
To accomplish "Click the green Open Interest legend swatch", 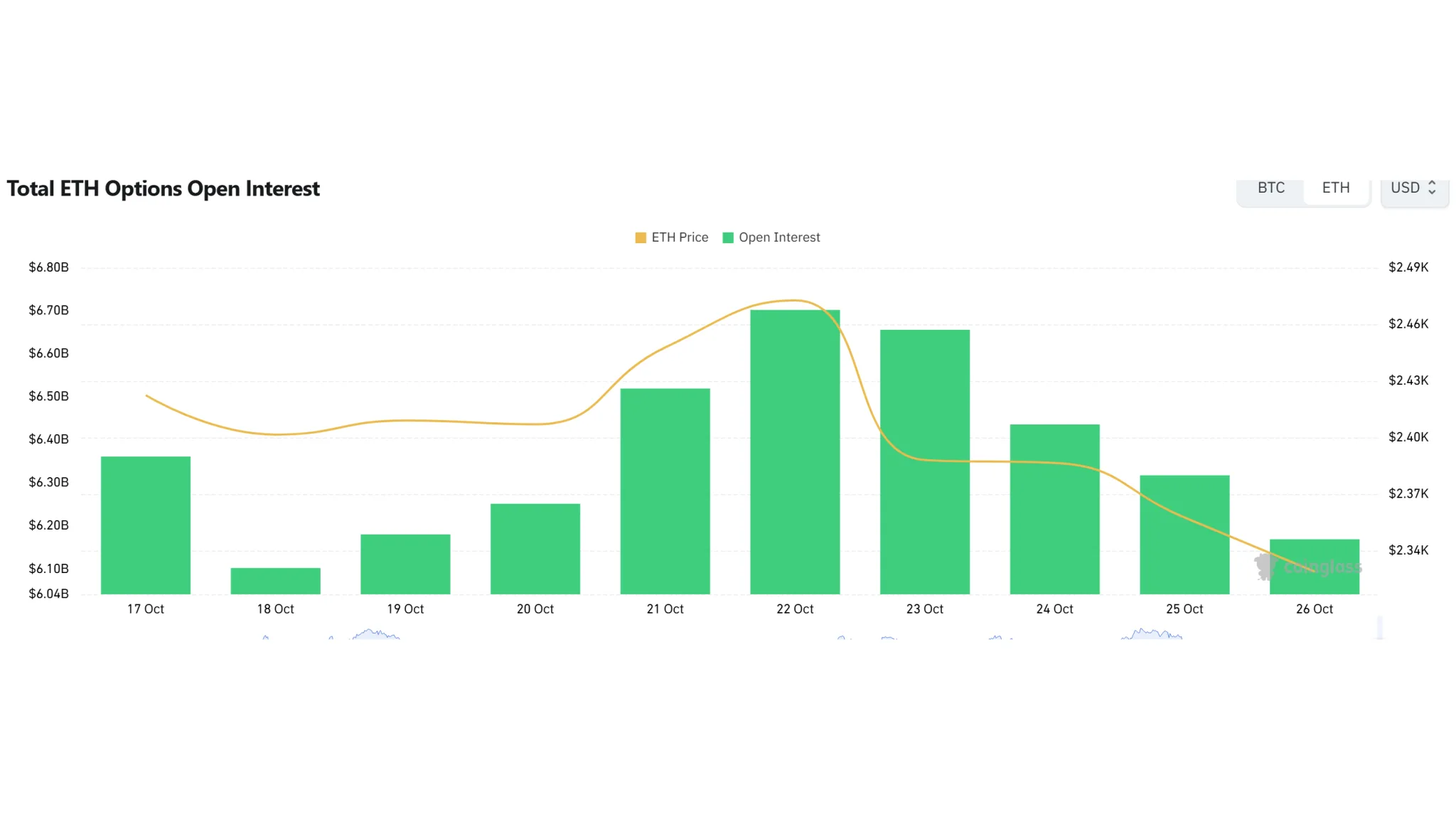I will point(728,237).
